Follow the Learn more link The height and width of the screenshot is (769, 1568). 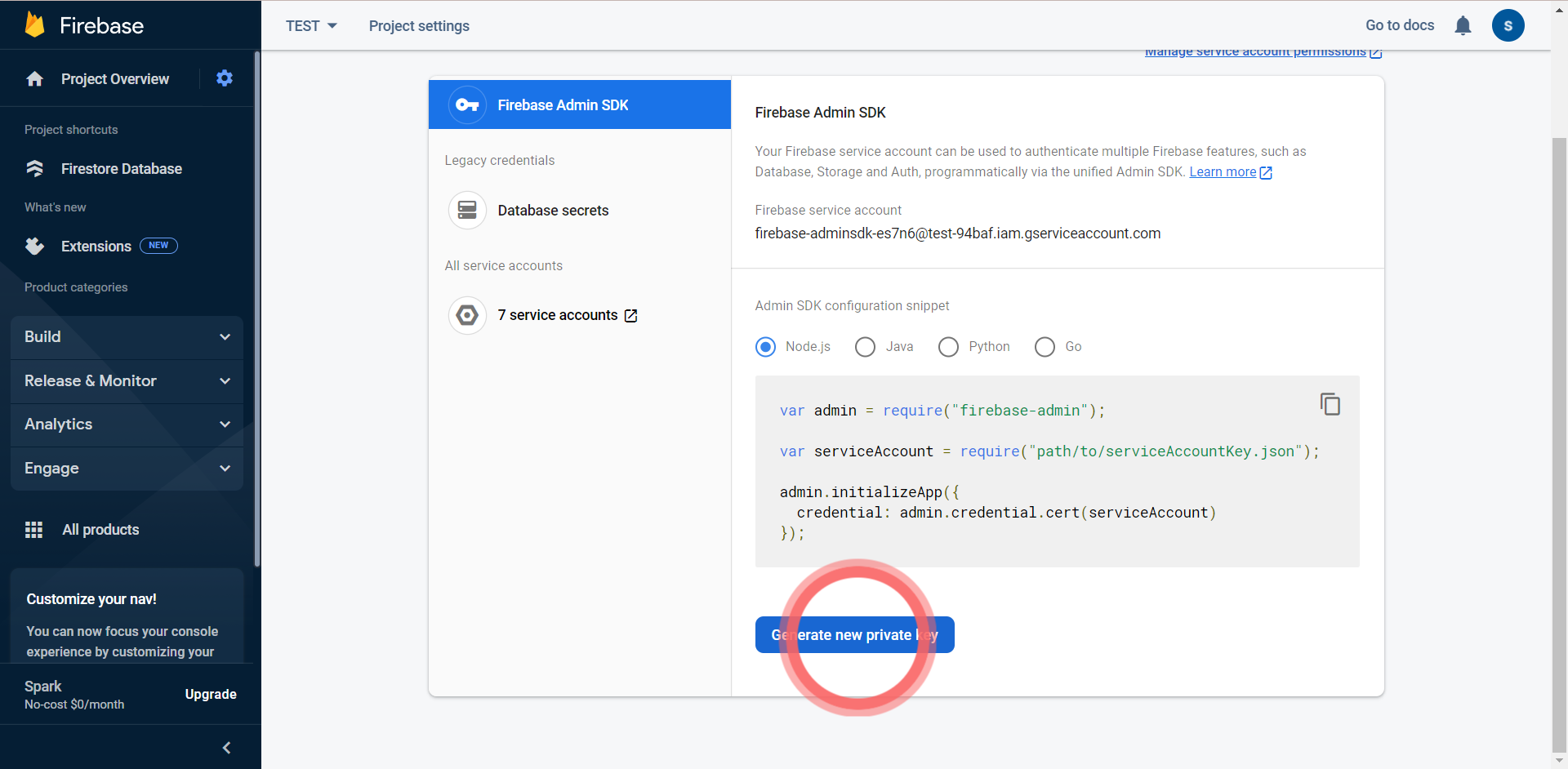click(1223, 172)
